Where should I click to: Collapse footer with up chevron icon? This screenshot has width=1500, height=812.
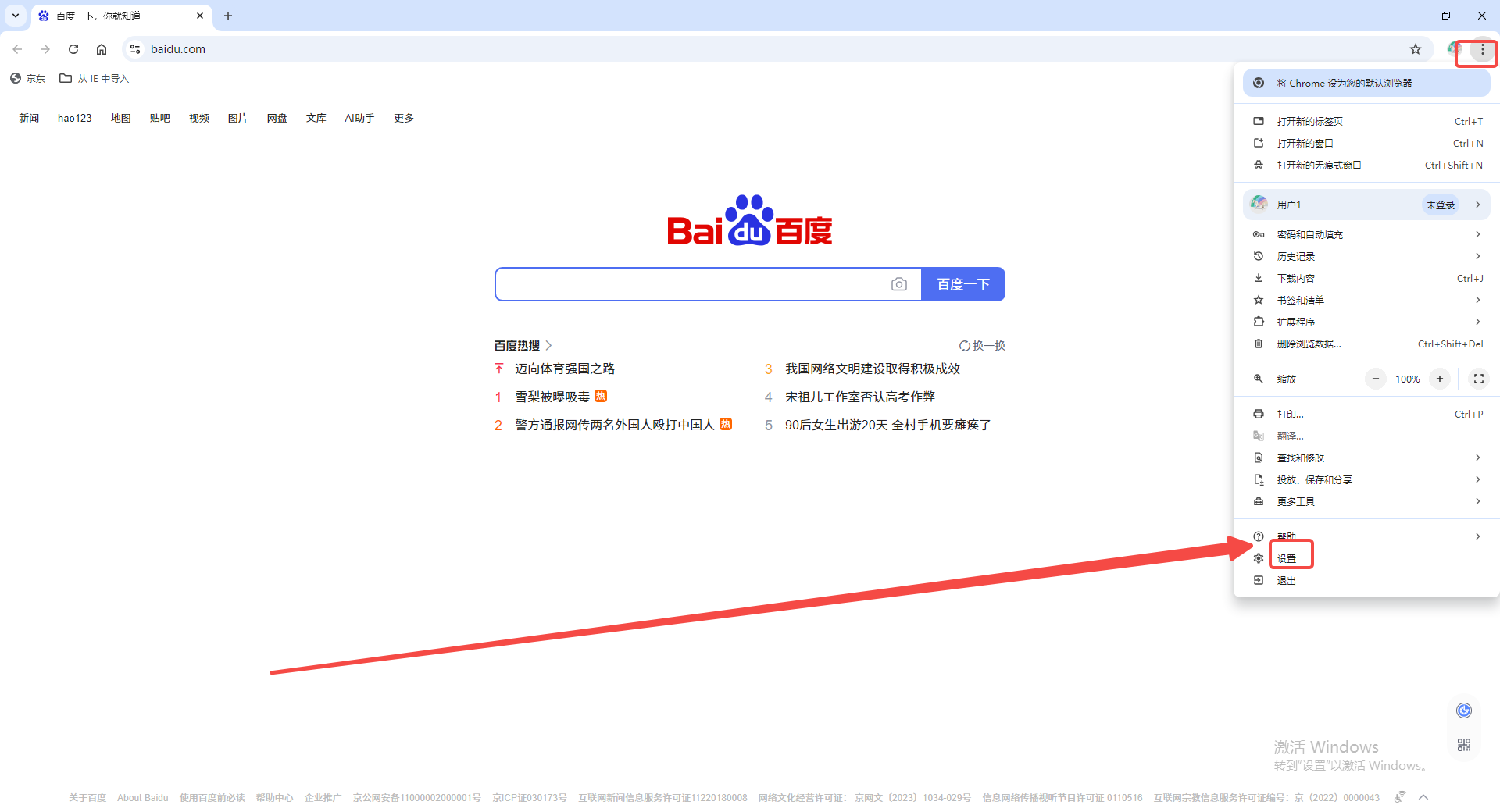click(1423, 797)
